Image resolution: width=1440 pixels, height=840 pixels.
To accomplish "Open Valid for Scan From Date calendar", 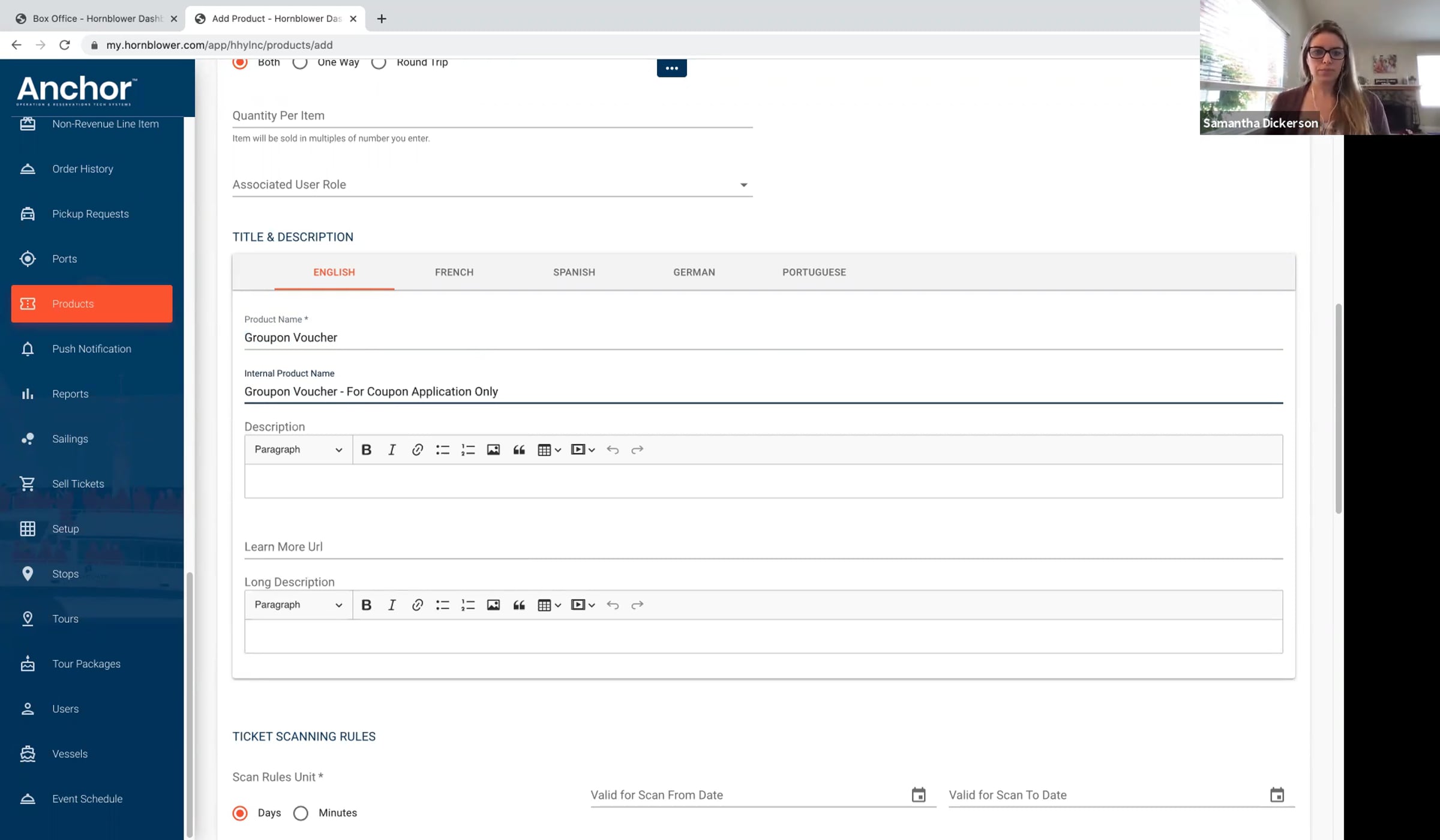I will tap(919, 795).
